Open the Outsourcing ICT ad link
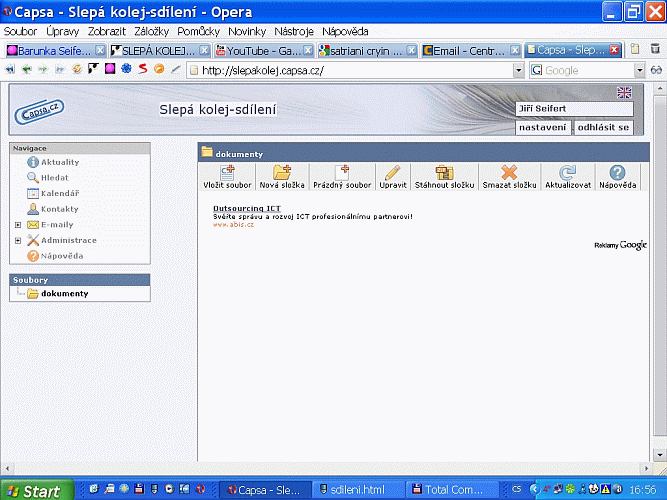 coord(246,208)
